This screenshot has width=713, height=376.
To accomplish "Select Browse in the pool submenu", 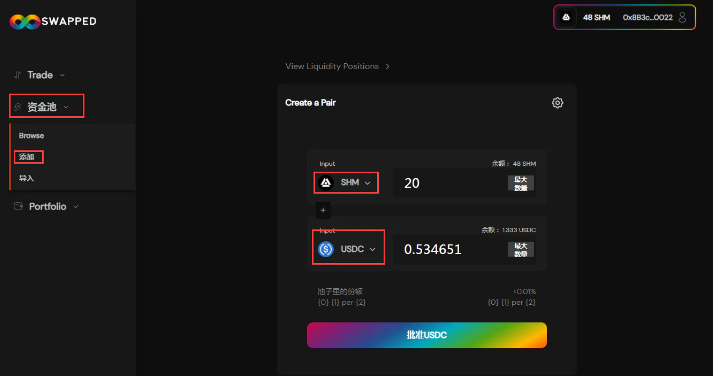I will coord(31,135).
